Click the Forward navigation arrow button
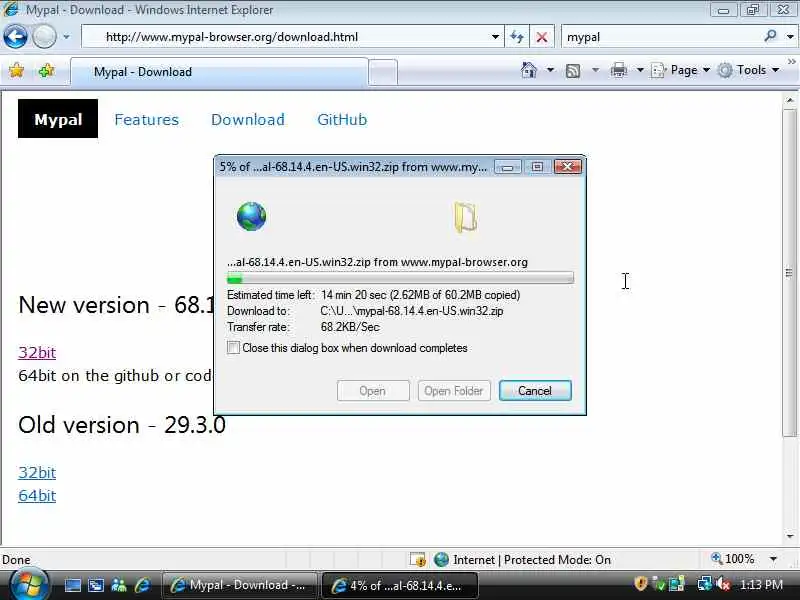800x600 pixels. [x=44, y=37]
